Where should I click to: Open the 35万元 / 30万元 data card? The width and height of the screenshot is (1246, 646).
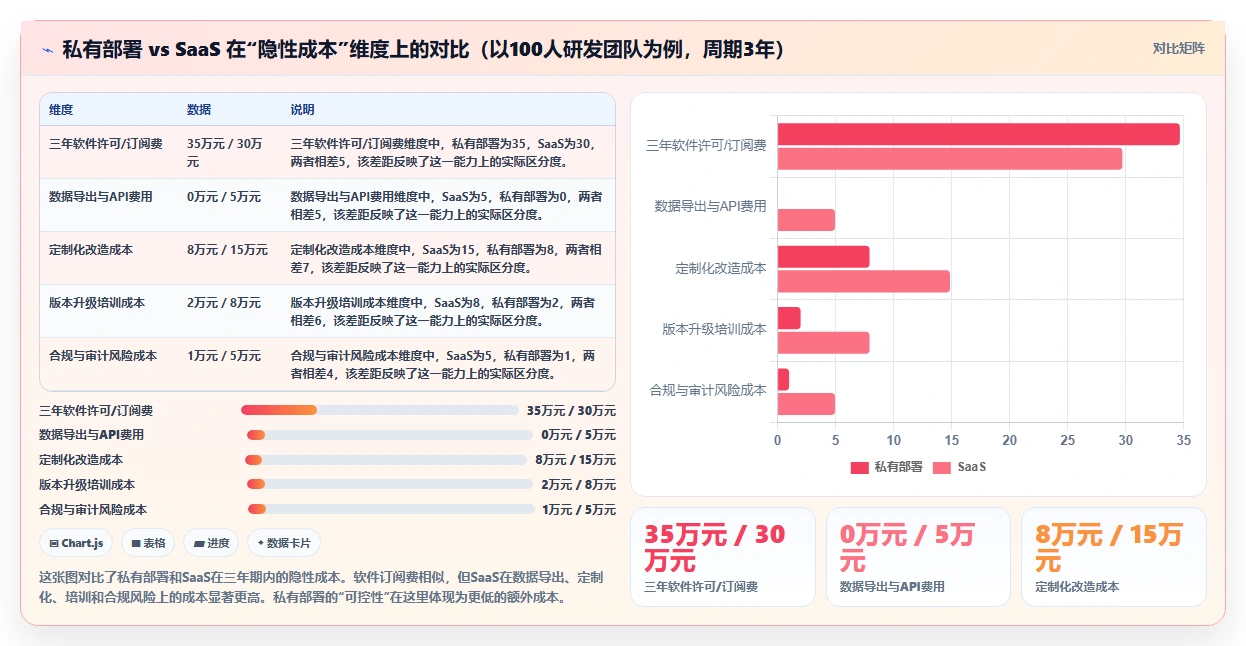point(723,557)
